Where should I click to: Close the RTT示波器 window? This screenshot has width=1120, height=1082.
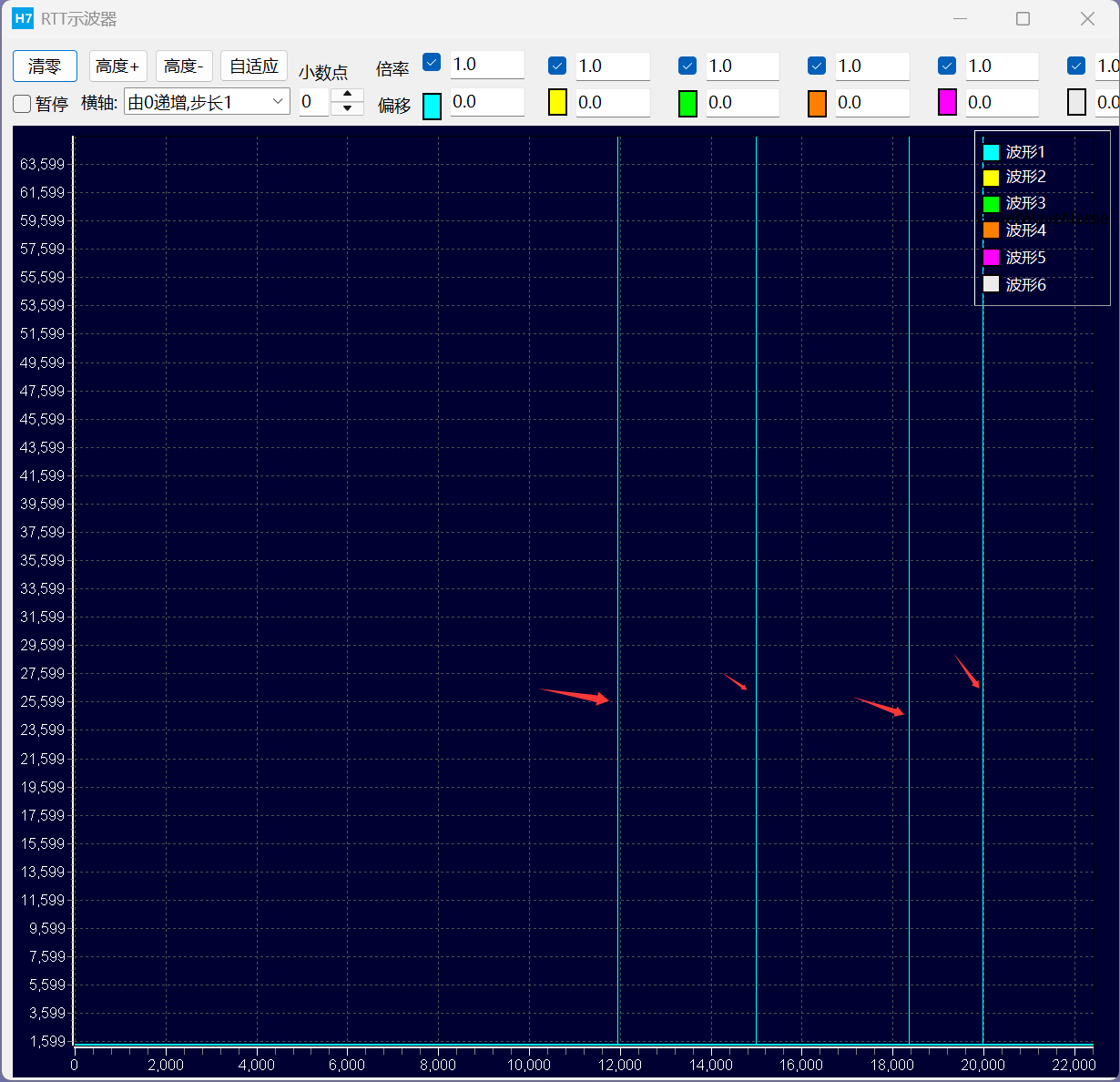coord(1087,18)
